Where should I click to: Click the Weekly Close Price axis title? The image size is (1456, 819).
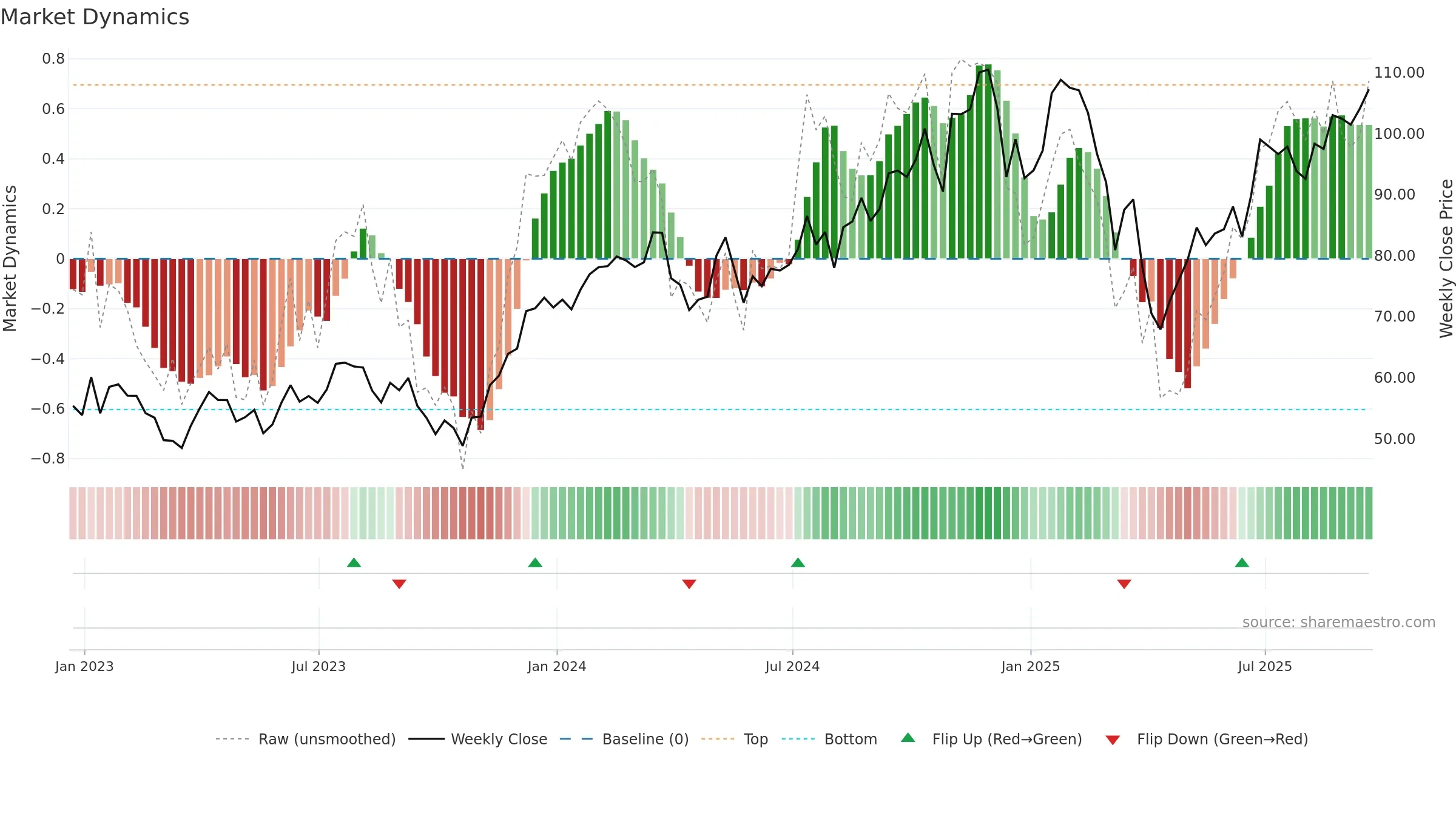click(x=1446, y=258)
